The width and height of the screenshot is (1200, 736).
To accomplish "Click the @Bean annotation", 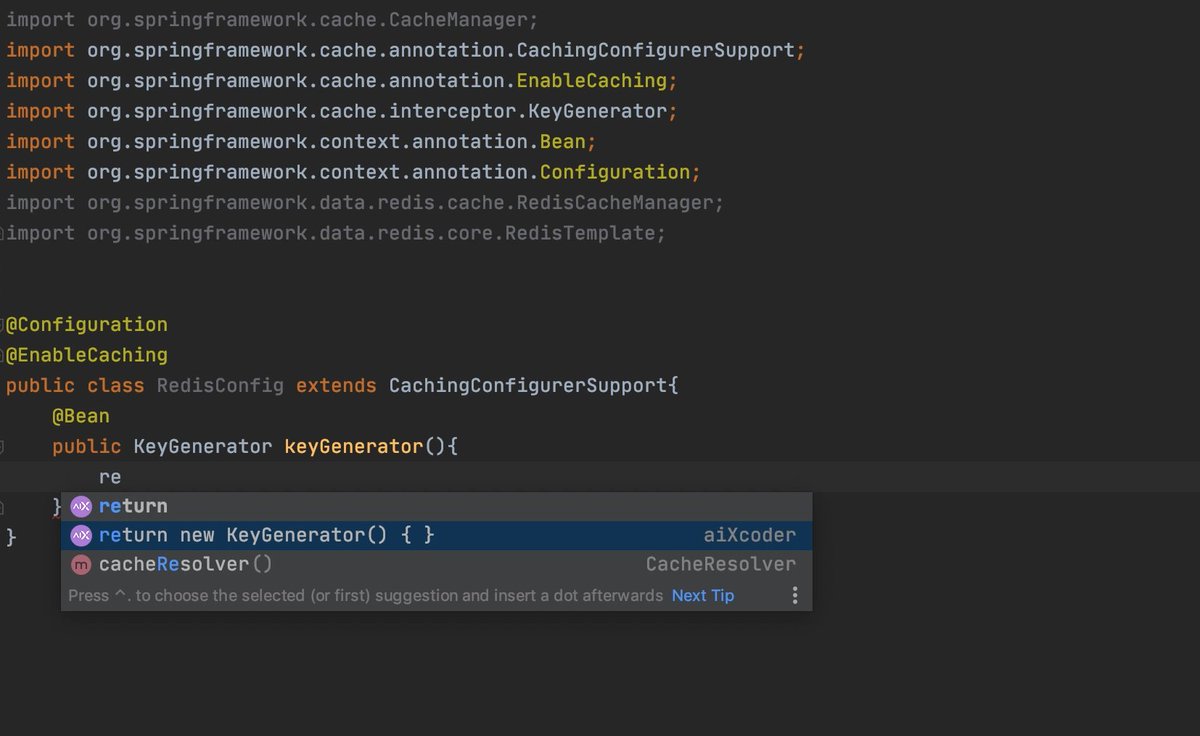I will [81, 416].
